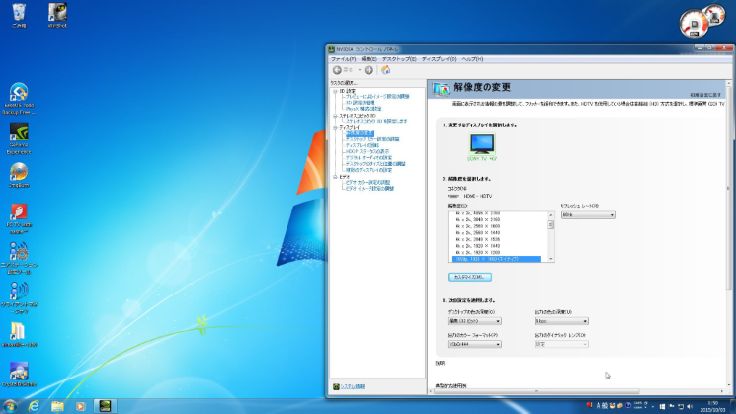Open デジタル オーディオの設定 tree item
The height and width of the screenshot is (414, 736).
[x=368, y=158]
